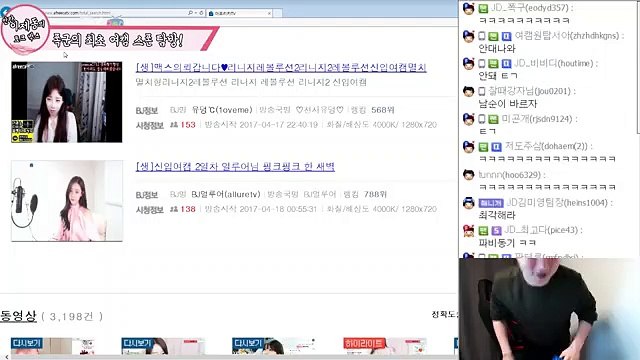The image size is (640, 360).
Task: Open BJ profile 유덩℃(1oveme)
Action: [x=222, y=110]
